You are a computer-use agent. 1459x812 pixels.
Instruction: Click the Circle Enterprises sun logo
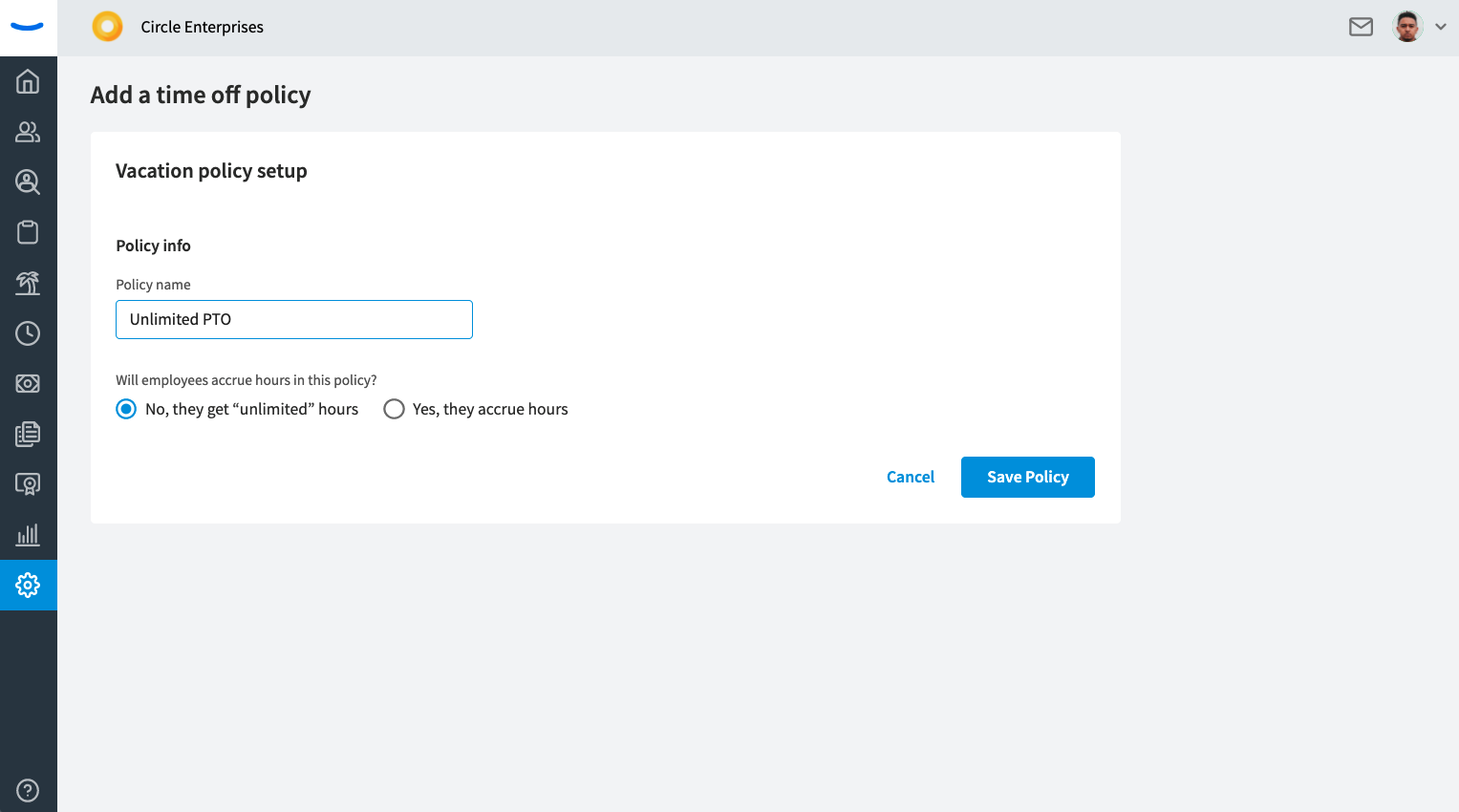point(107,27)
